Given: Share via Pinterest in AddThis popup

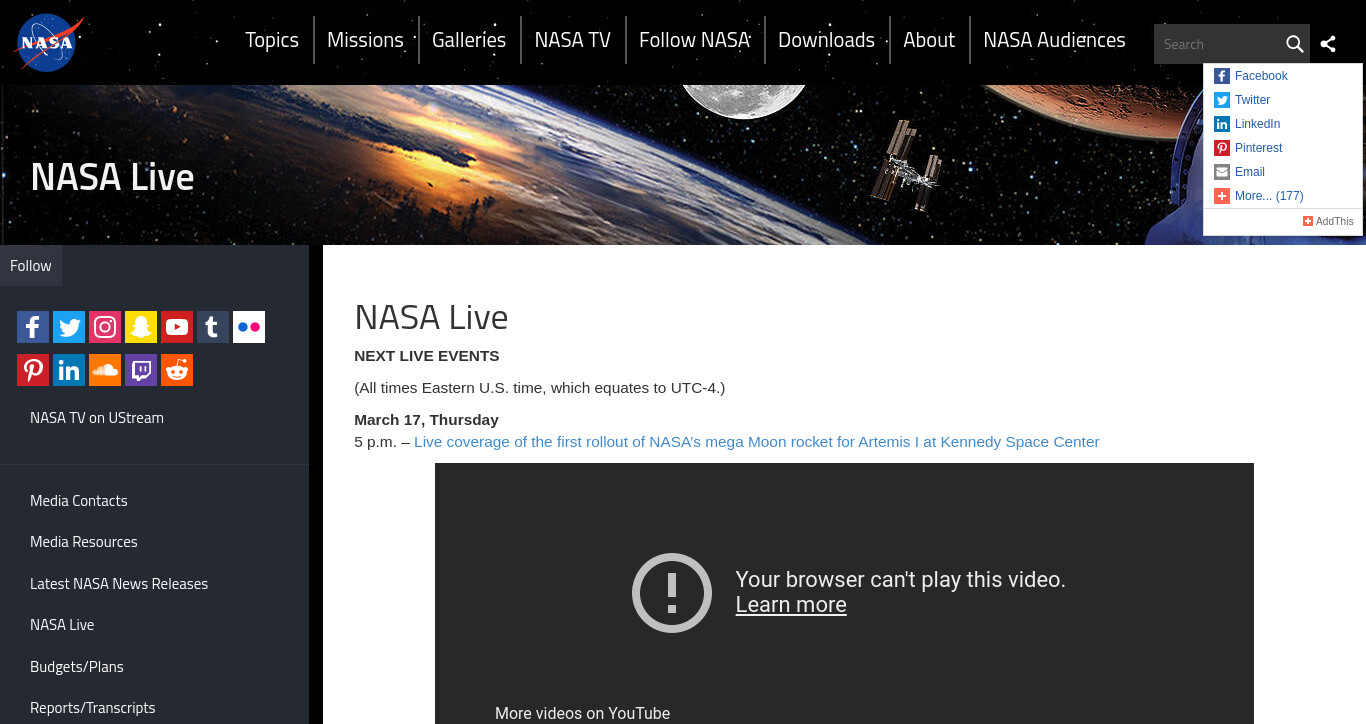Looking at the screenshot, I should pyautogui.click(x=1248, y=148).
